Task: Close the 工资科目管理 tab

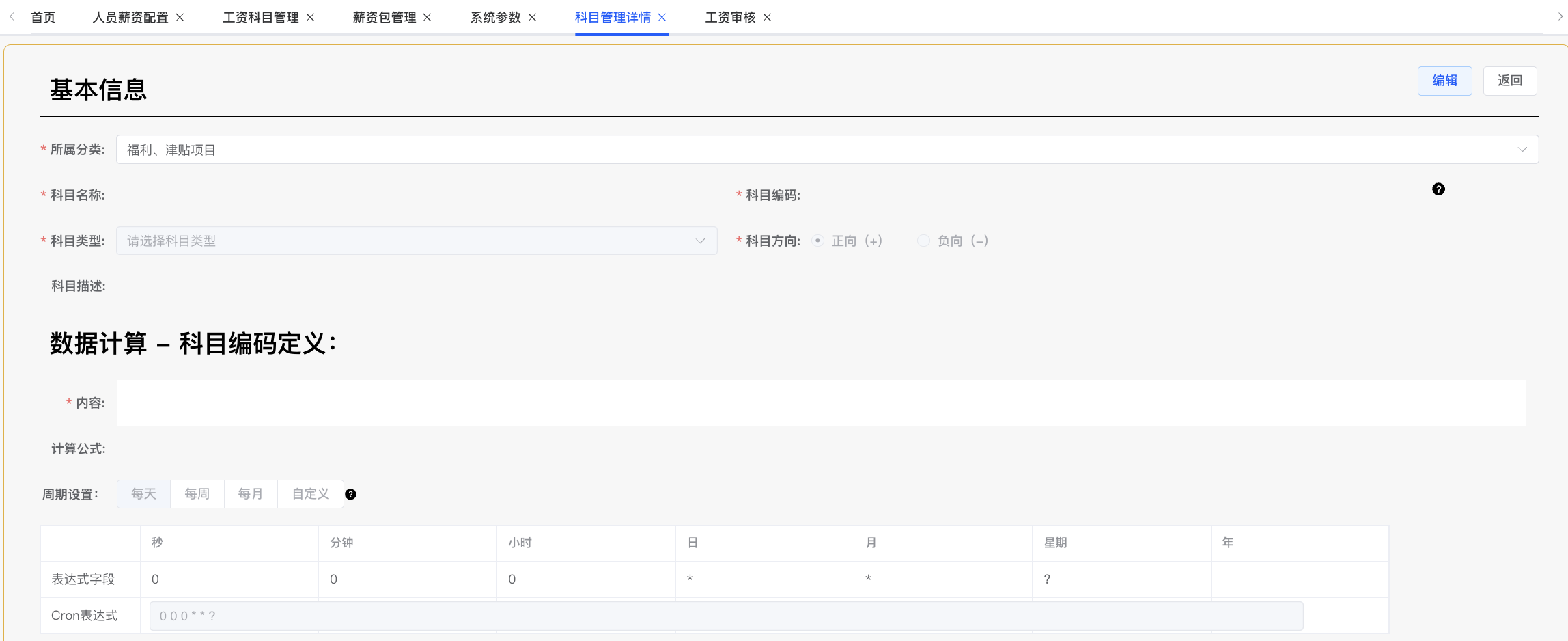Action: (x=310, y=17)
